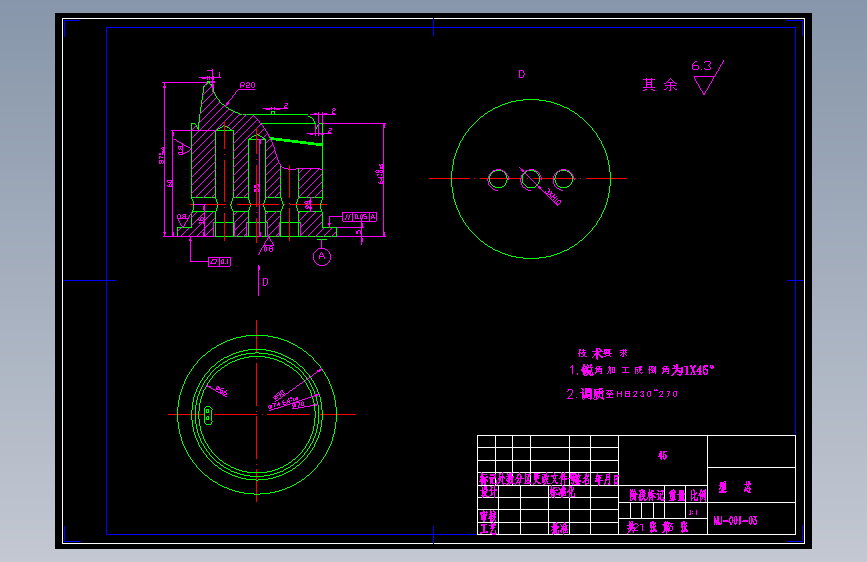Select the parallelism tolerance frame 0.05 A
The image size is (867, 562).
click(360, 217)
